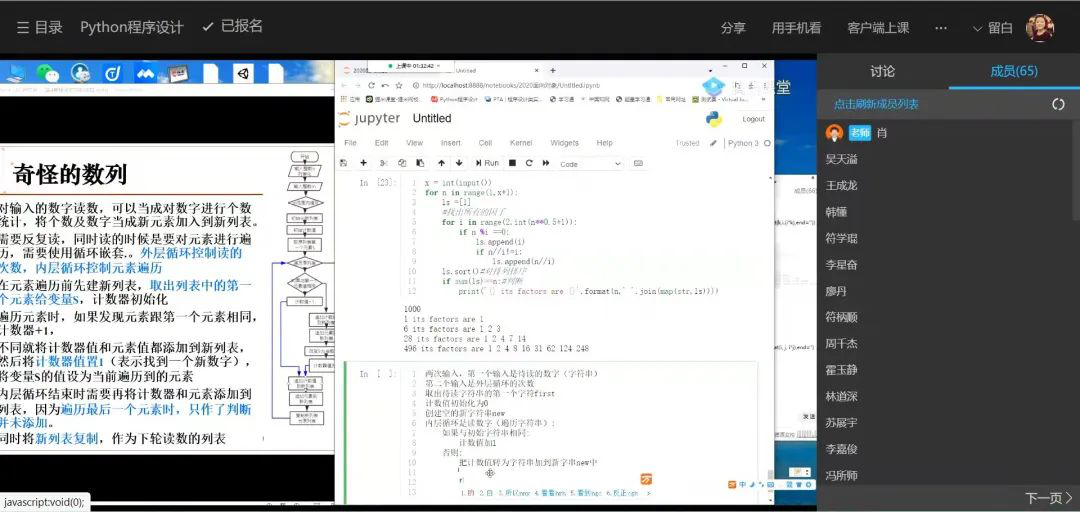
Task: Open the Code cell type dropdown
Action: tap(589, 163)
